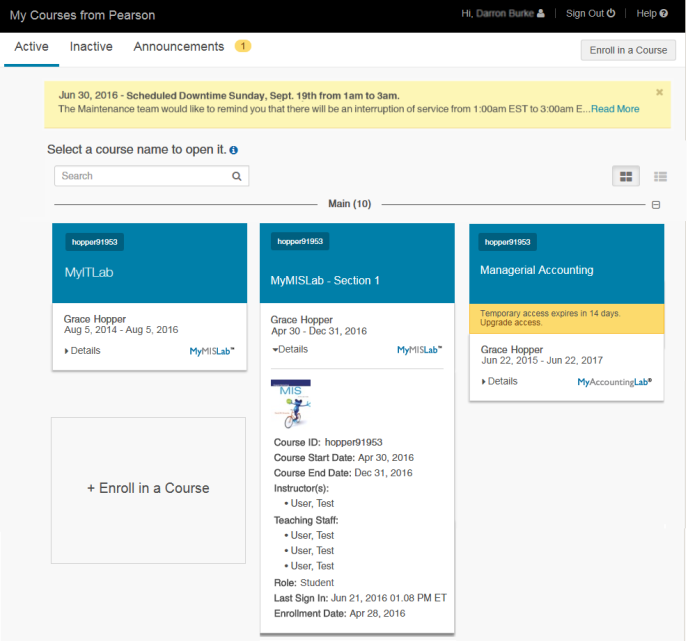This screenshot has width=688, height=641.
Task: Switch to list view
Action: pos(660,176)
